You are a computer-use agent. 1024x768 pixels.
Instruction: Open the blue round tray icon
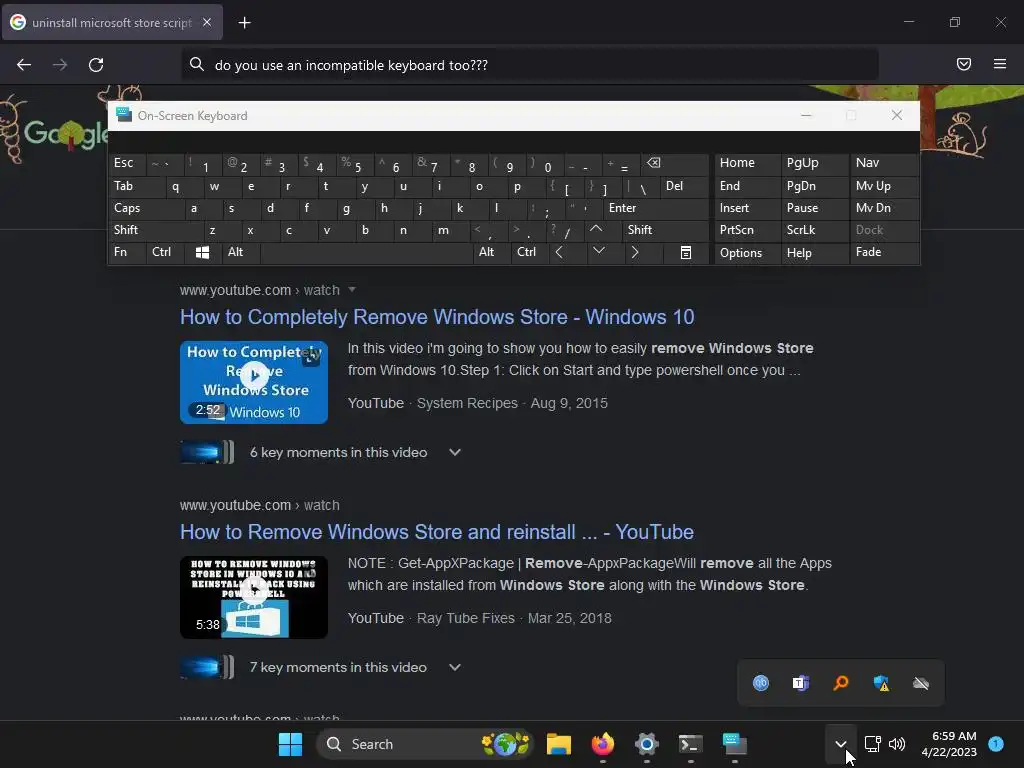point(761,683)
